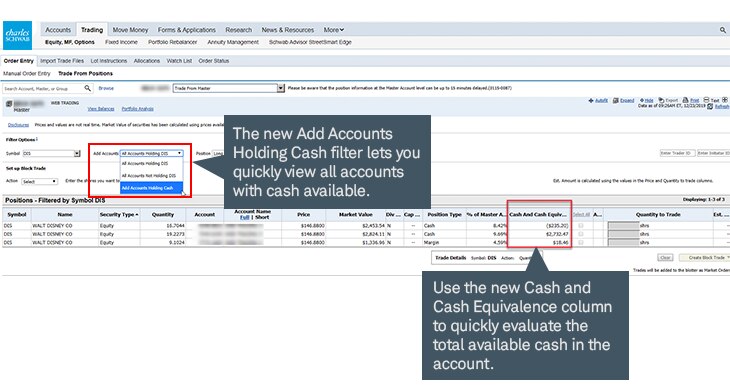Open the Portfolio Analysis link
The image size is (730, 390).
[x=137, y=109]
